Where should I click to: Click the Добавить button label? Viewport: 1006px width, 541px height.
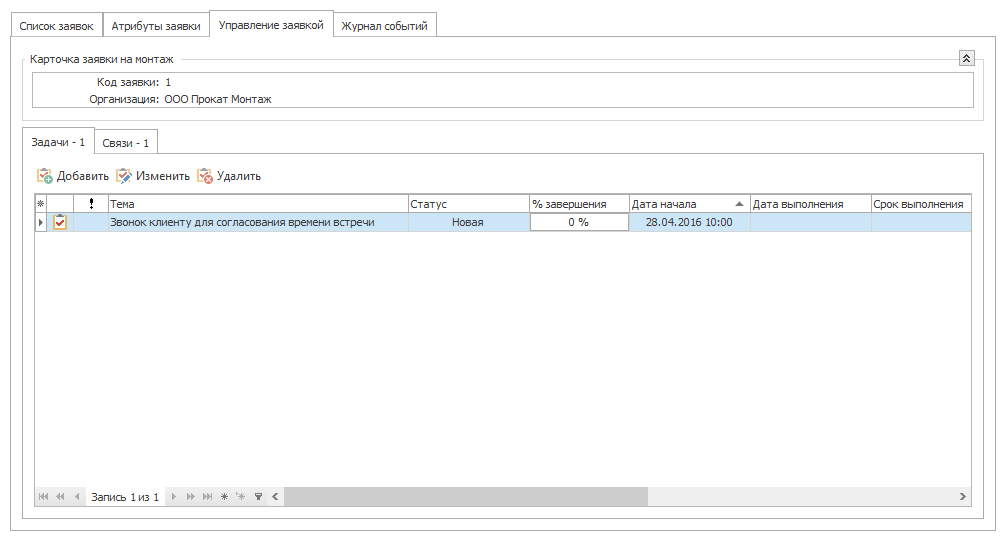(83, 176)
